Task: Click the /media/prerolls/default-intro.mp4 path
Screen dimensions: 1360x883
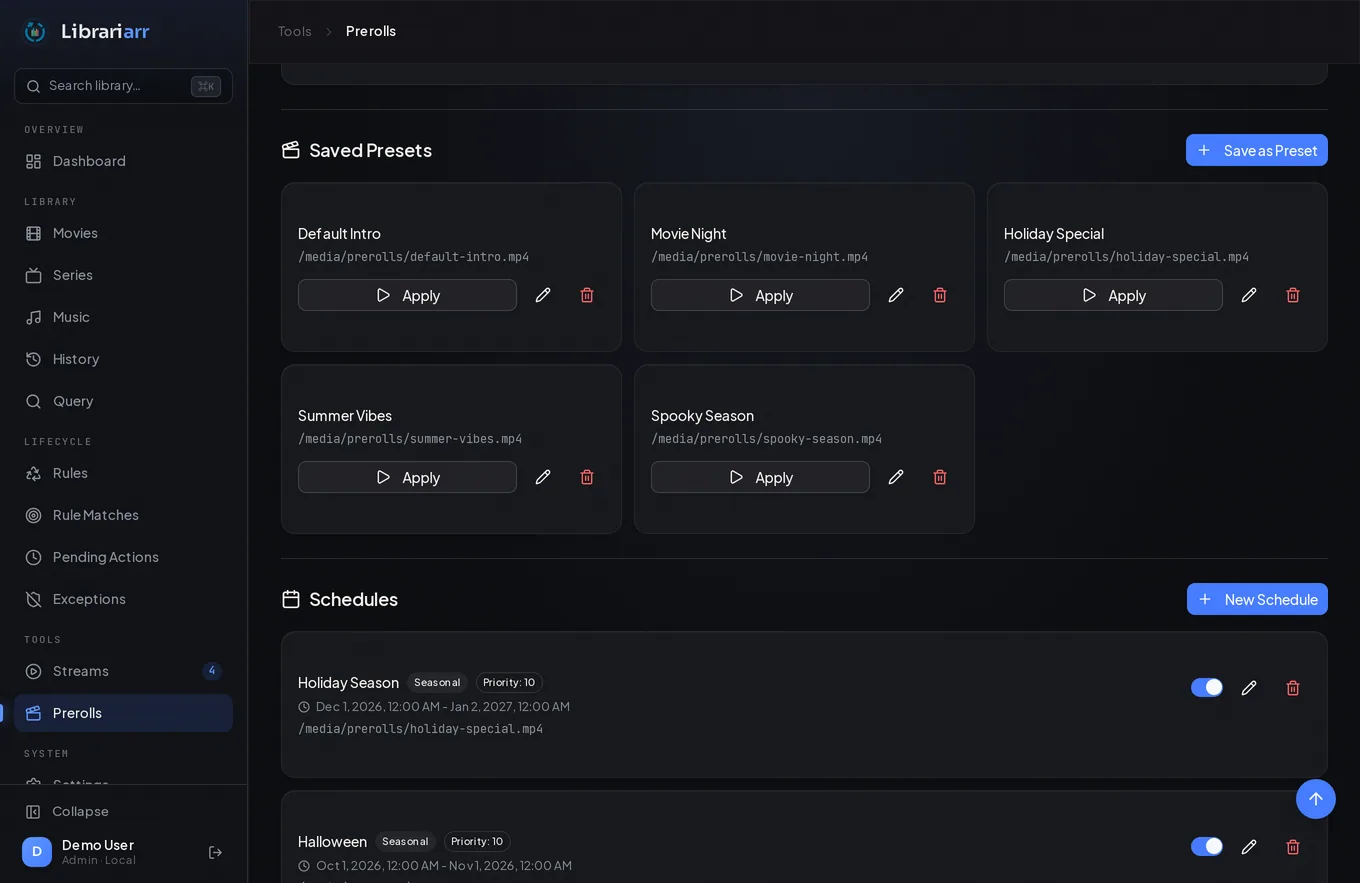Action: pyautogui.click(x=413, y=257)
